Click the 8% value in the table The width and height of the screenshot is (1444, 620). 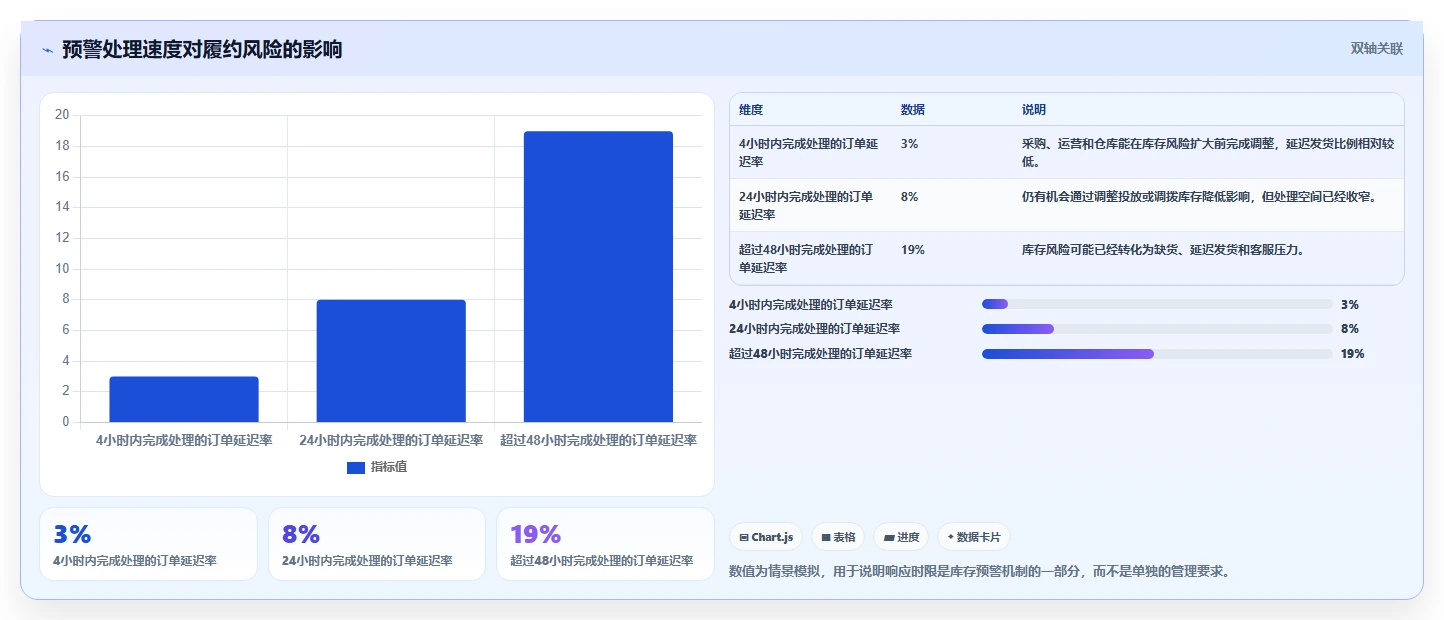coord(909,197)
